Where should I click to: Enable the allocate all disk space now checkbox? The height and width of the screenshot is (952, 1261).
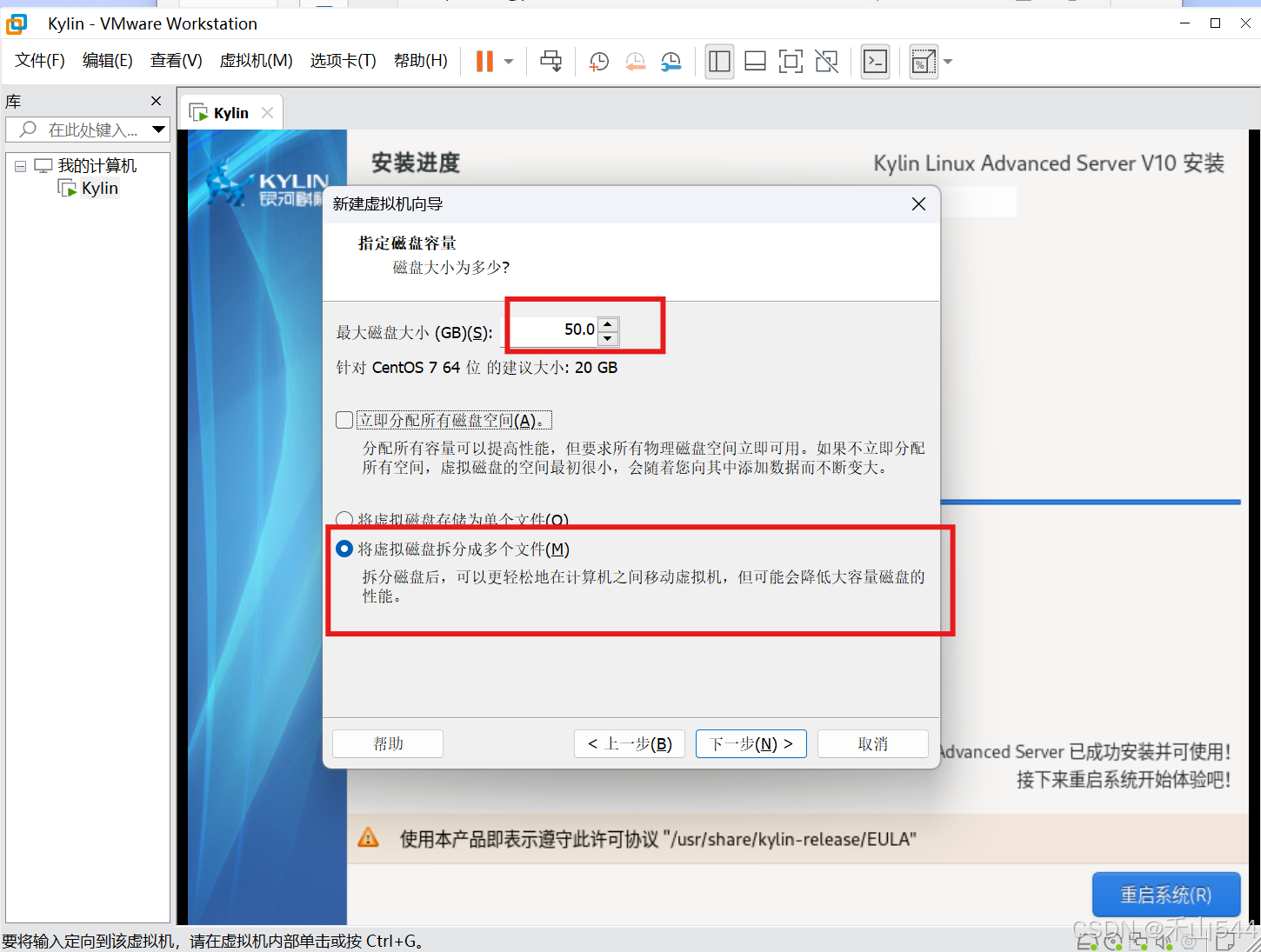[344, 420]
